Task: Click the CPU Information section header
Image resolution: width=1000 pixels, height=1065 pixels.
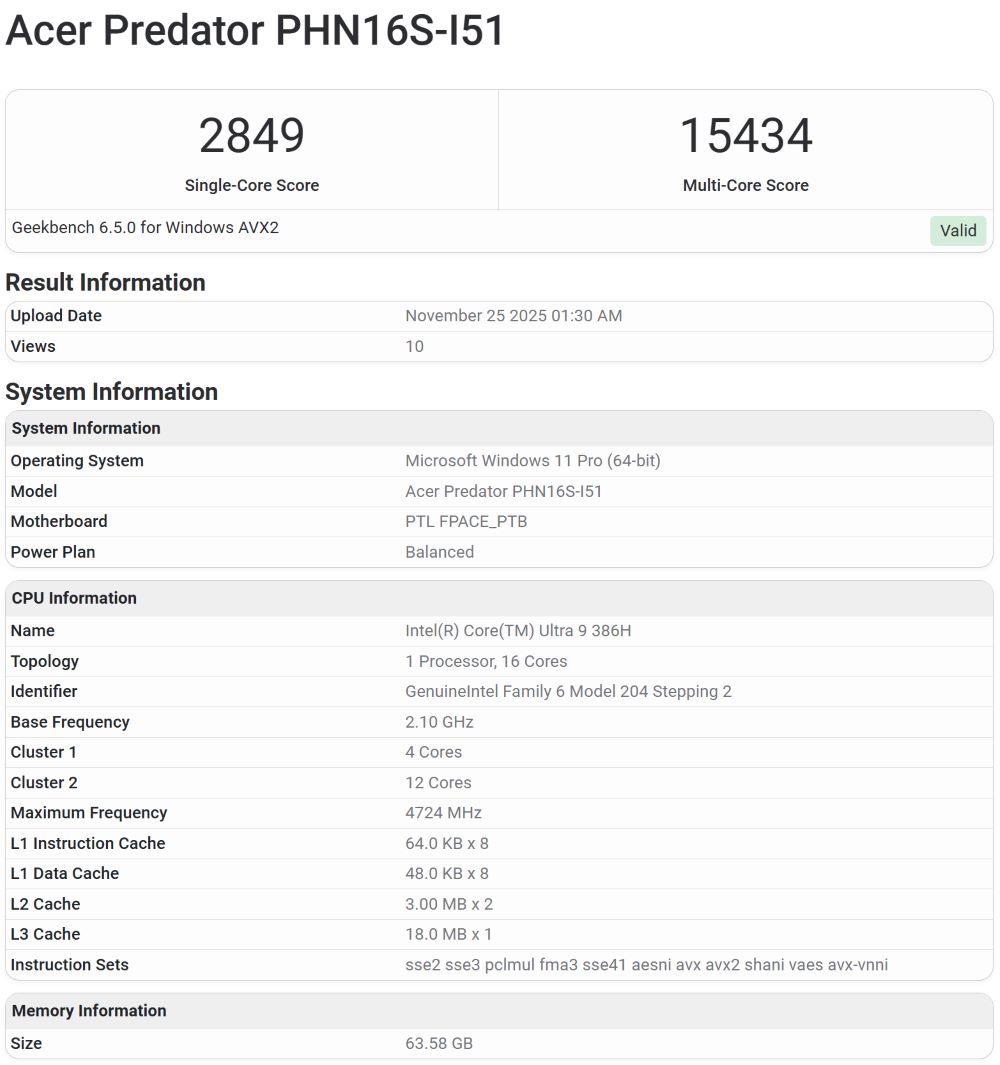Action: 74,598
